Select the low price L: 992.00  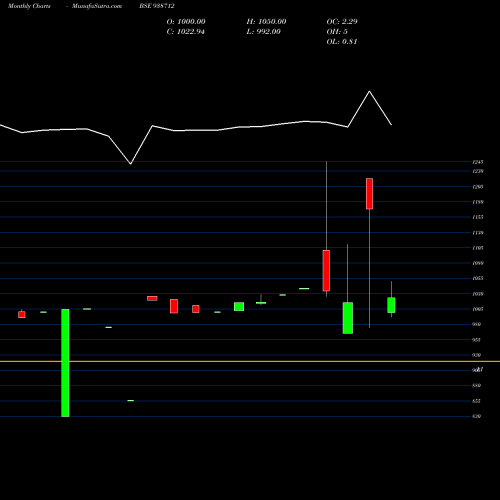264,32
